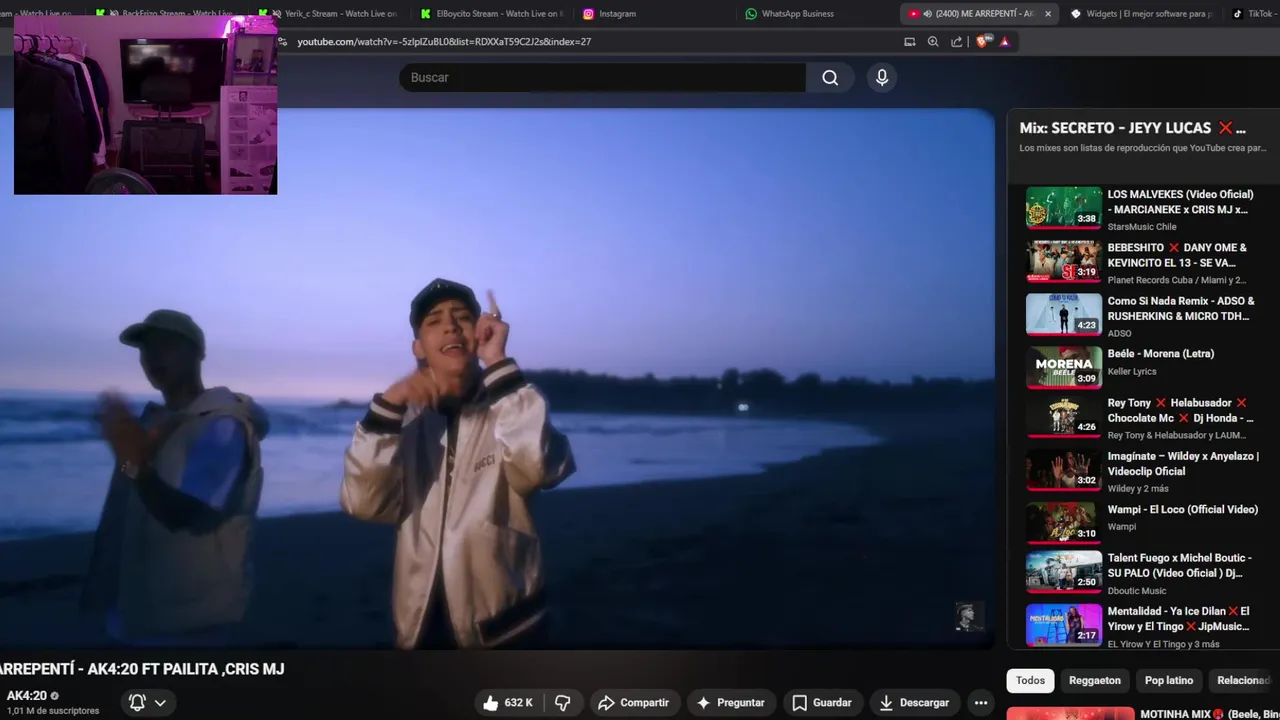Click the install/cast icon in address bar
1280x720 pixels.
tap(909, 42)
